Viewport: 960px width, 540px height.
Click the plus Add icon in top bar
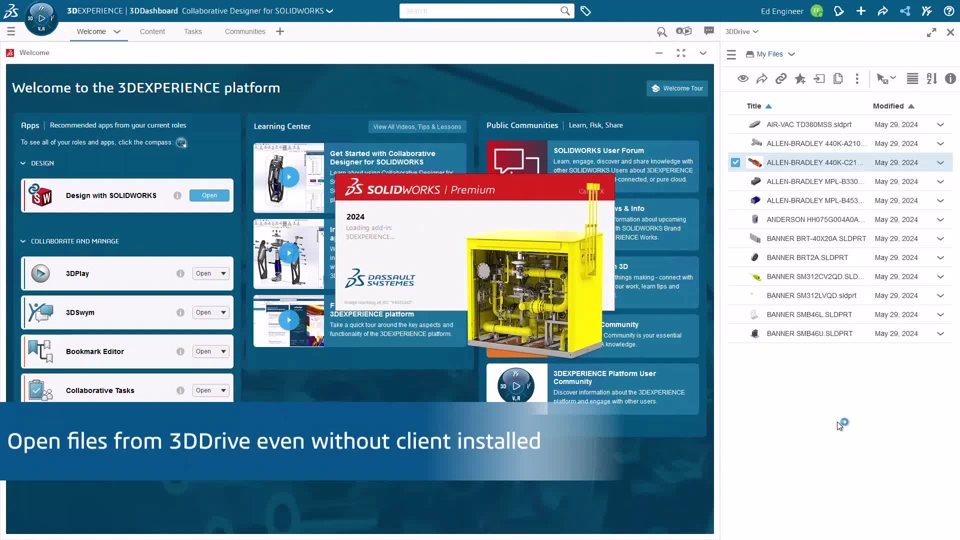click(861, 11)
